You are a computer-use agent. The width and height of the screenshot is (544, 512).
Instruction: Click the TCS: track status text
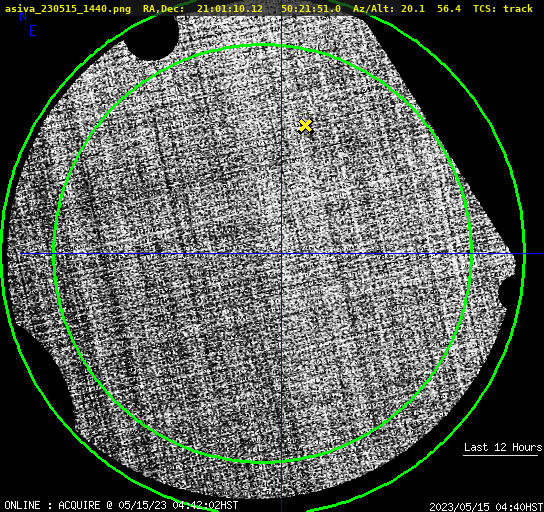click(x=503, y=9)
